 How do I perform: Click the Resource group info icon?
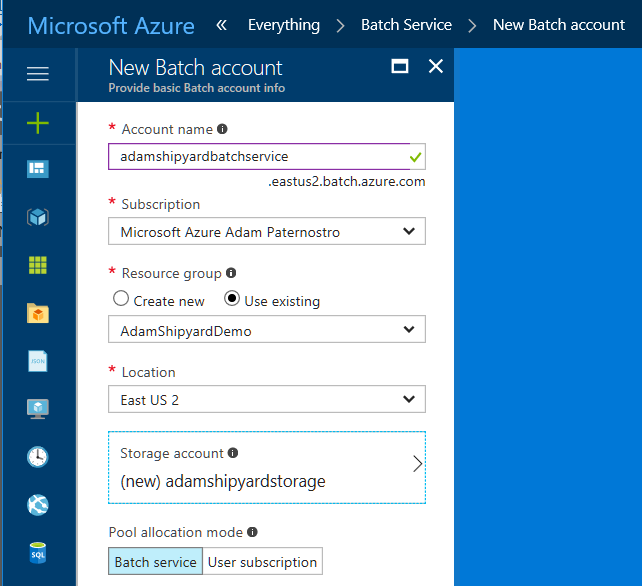point(231,273)
